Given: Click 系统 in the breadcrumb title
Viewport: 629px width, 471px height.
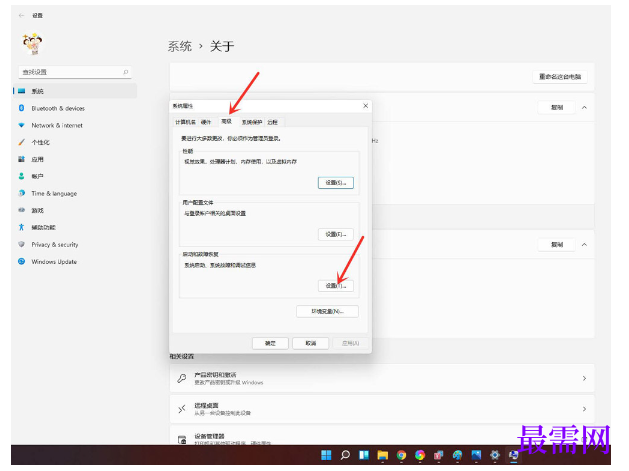Looking at the screenshot, I should [x=180, y=46].
